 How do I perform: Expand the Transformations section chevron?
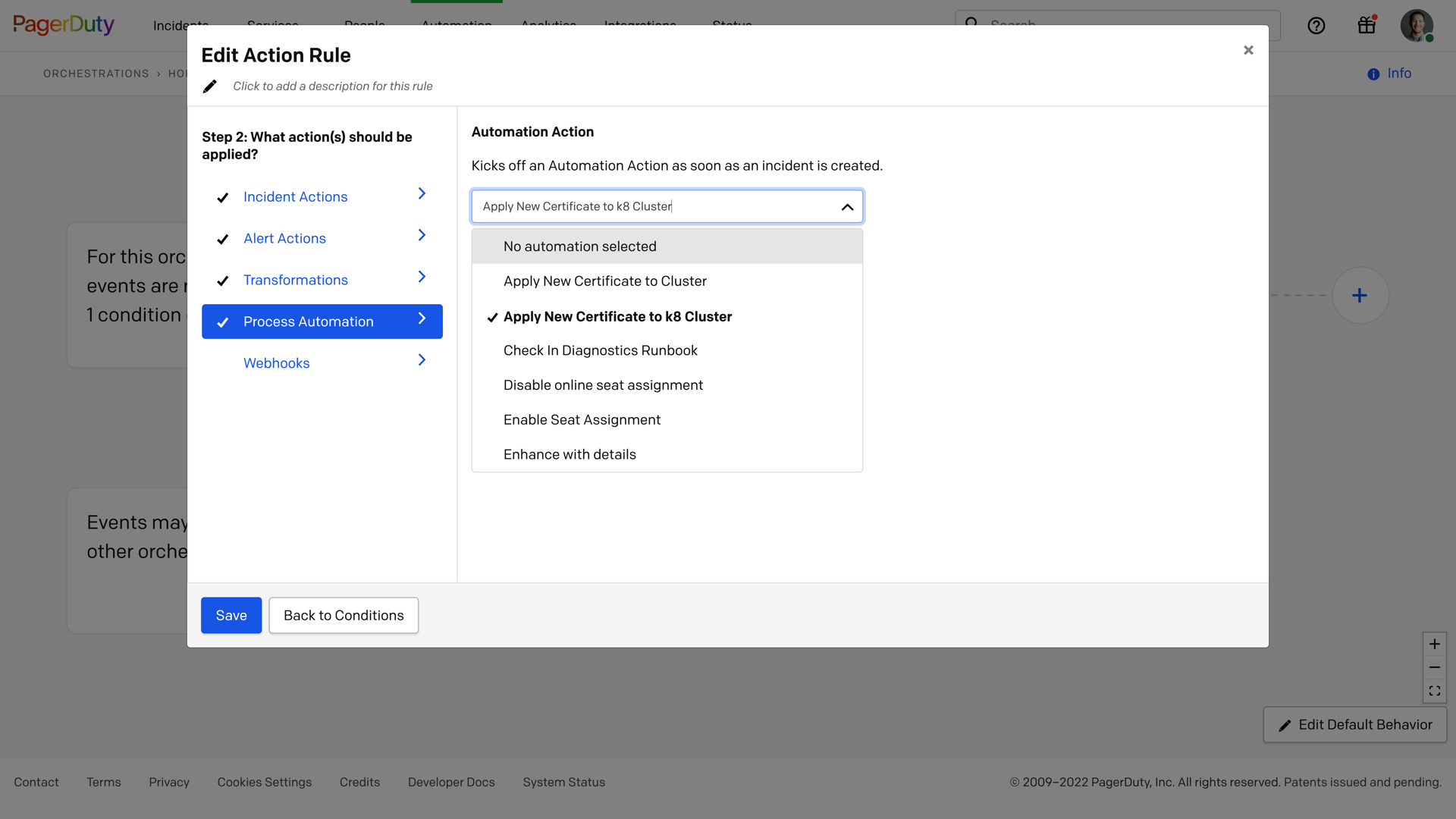[422, 277]
